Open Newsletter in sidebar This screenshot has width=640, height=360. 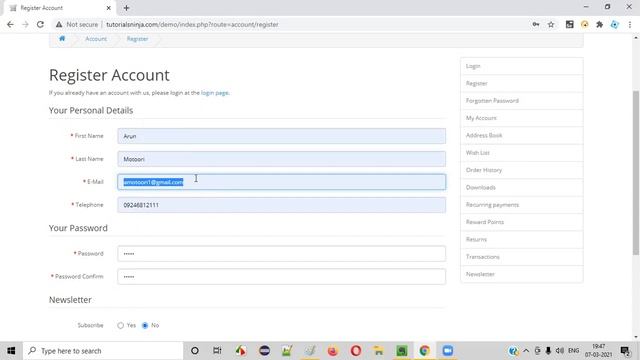point(522,274)
